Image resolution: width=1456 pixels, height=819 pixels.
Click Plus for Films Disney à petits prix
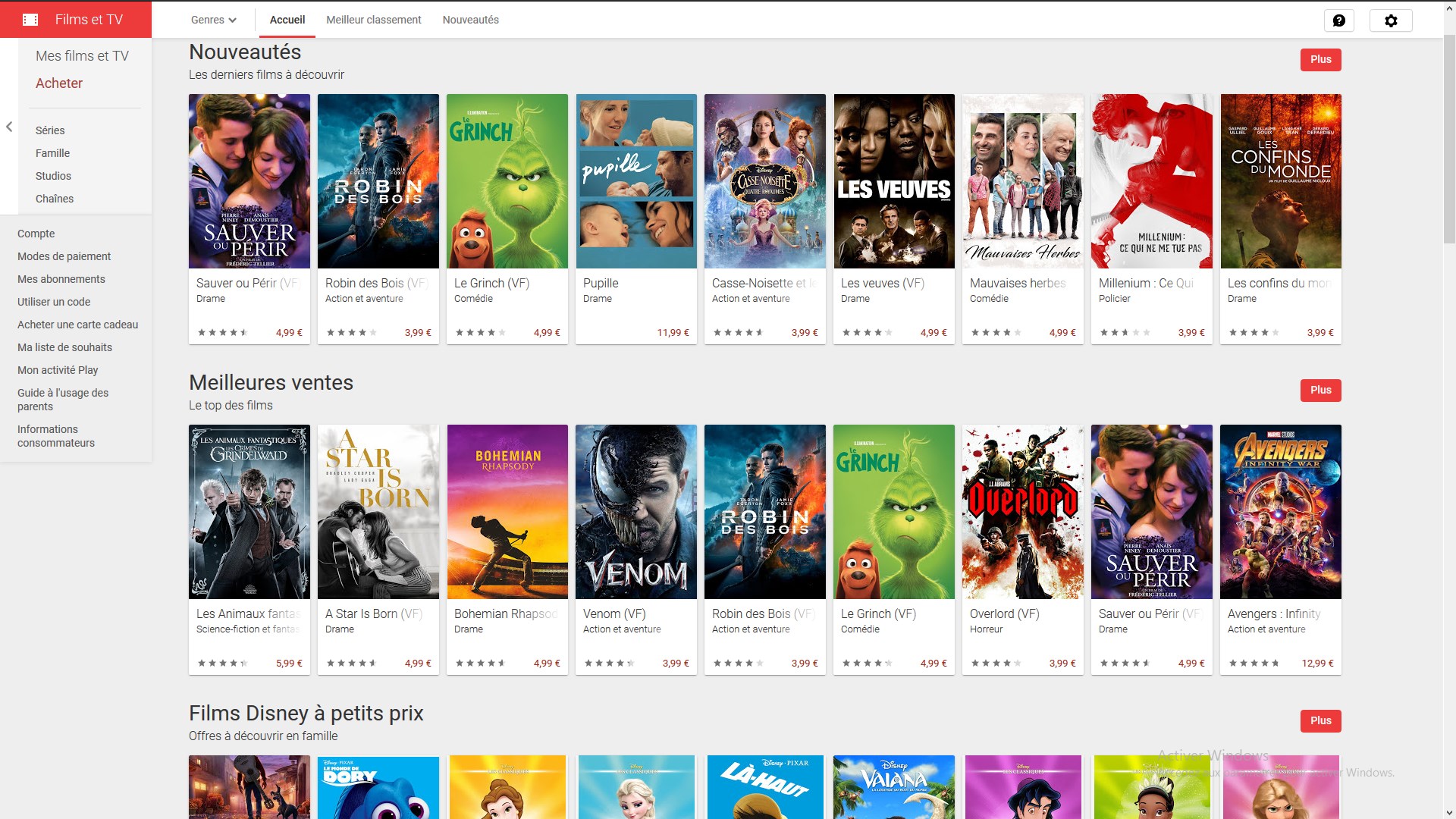click(1320, 721)
